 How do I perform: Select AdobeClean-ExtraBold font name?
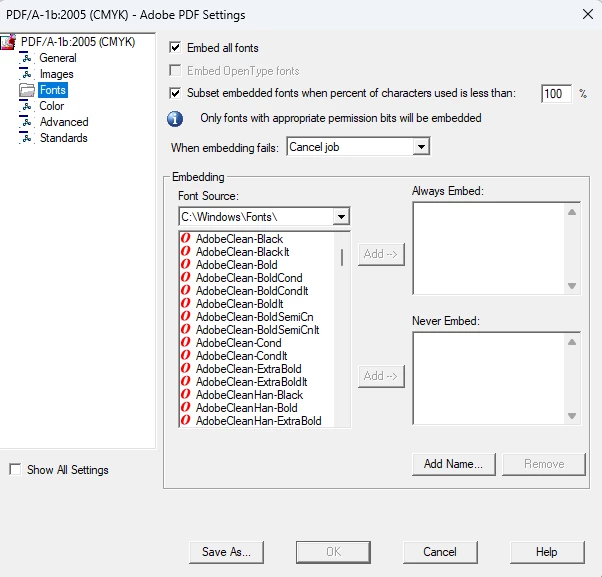[x=248, y=369]
